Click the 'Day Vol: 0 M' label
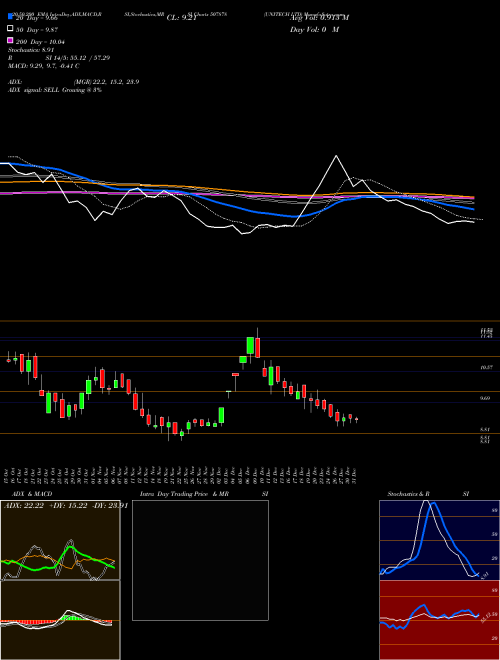This screenshot has width=500, height=660. pos(314,29)
